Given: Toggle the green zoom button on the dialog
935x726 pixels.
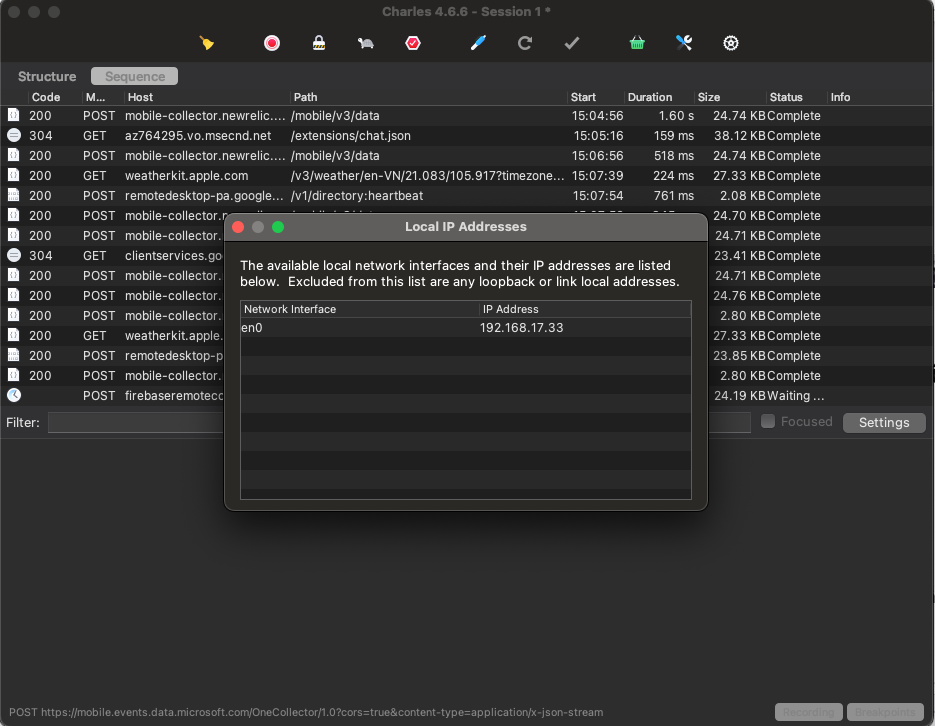Looking at the screenshot, I should point(278,227).
